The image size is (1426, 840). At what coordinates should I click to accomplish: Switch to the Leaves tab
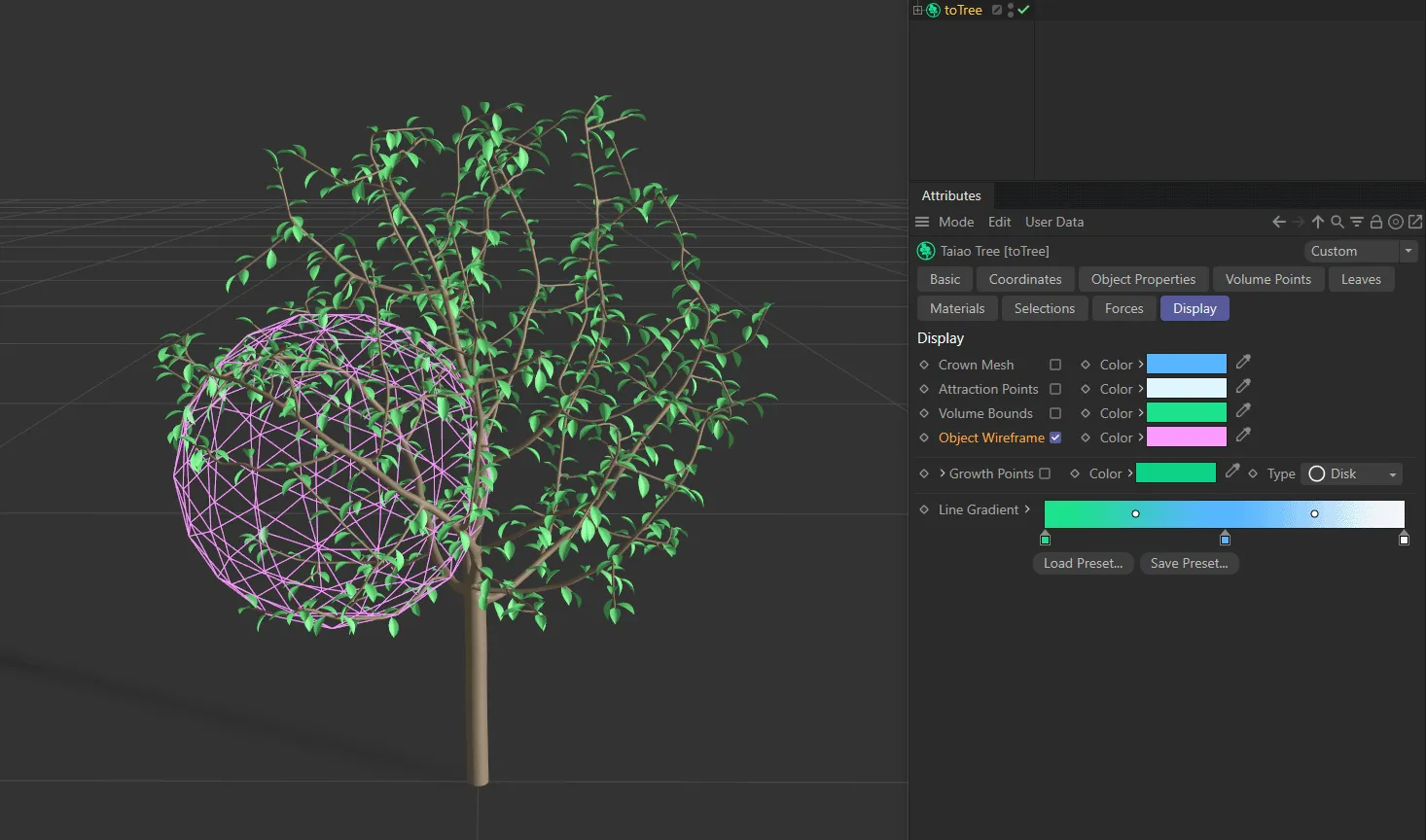click(x=1362, y=279)
